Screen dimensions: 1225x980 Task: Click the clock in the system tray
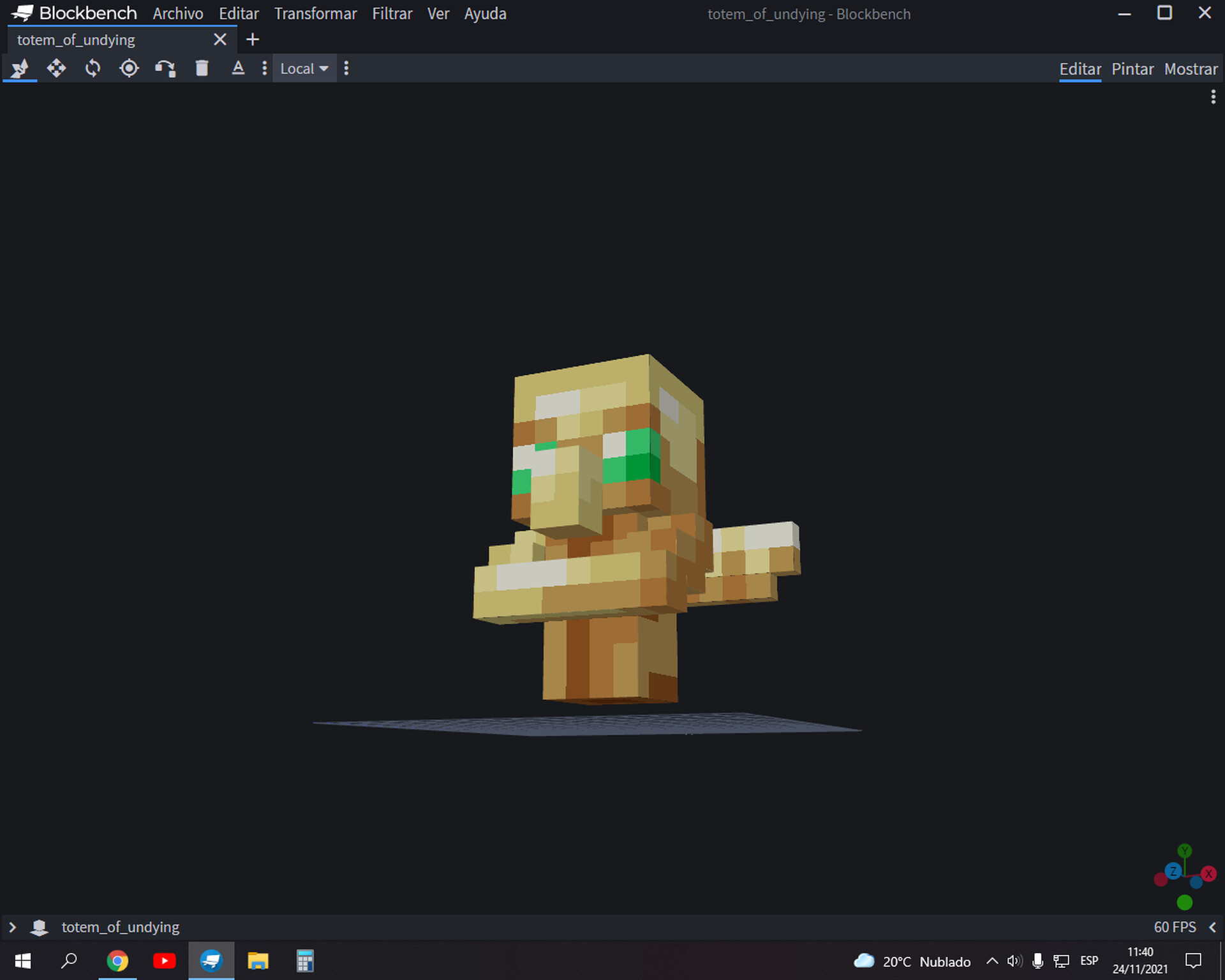(1141, 960)
